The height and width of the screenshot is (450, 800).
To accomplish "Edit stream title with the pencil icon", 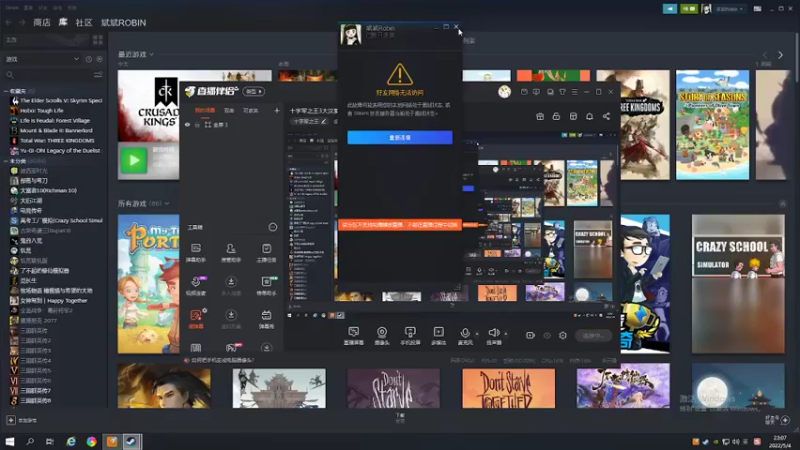I will pyautogui.click(x=323, y=121).
